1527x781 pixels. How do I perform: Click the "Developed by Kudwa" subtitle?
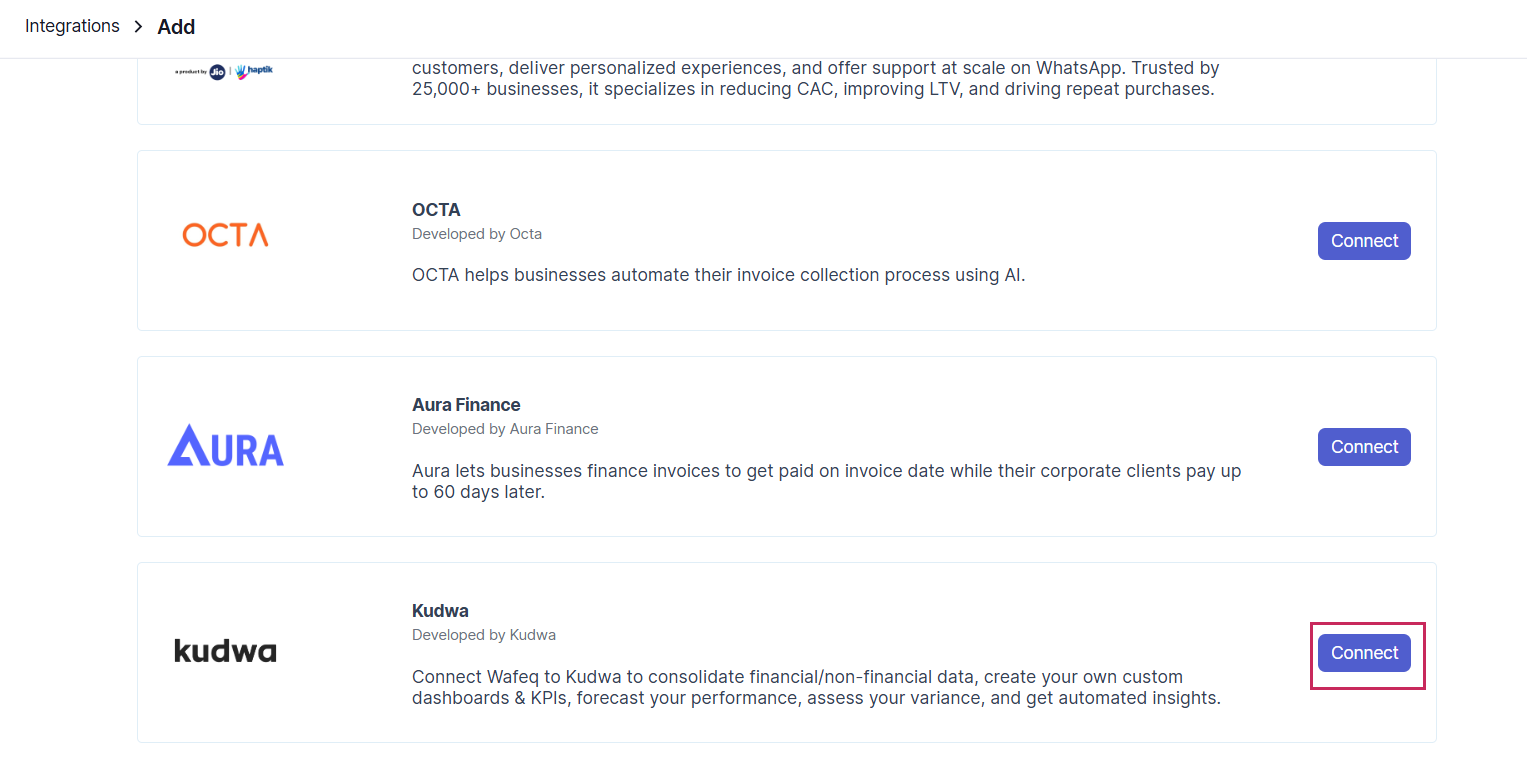point(484,635)
